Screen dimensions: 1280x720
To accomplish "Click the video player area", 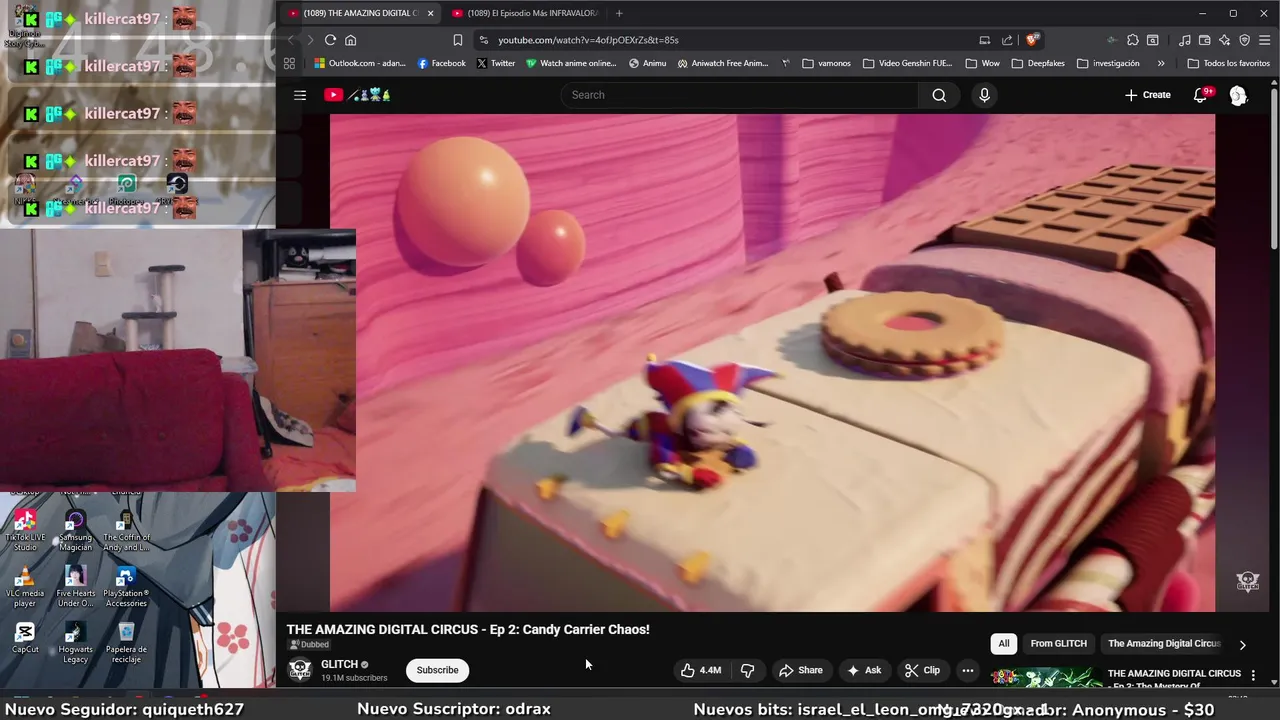I will click(x=772, y=362).
